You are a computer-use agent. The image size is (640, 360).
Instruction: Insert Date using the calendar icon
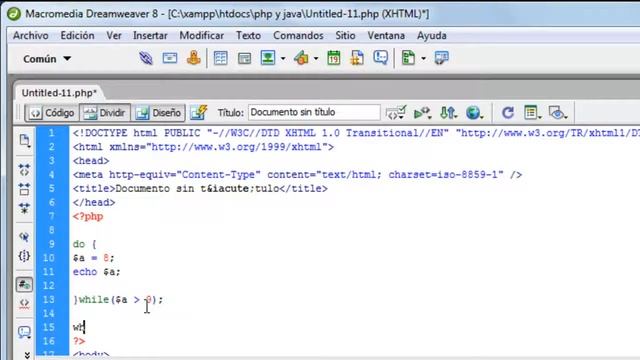click(x=333, y=58)
